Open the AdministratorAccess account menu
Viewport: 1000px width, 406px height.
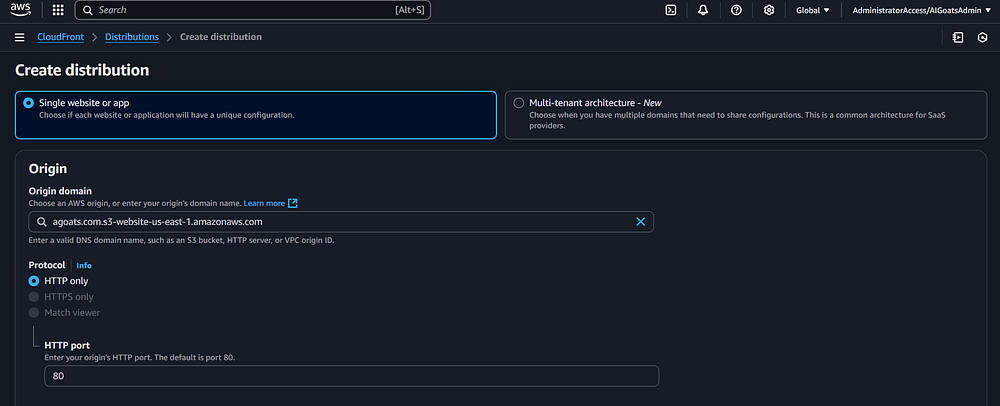pyautogui.click(x=921, y=10)
